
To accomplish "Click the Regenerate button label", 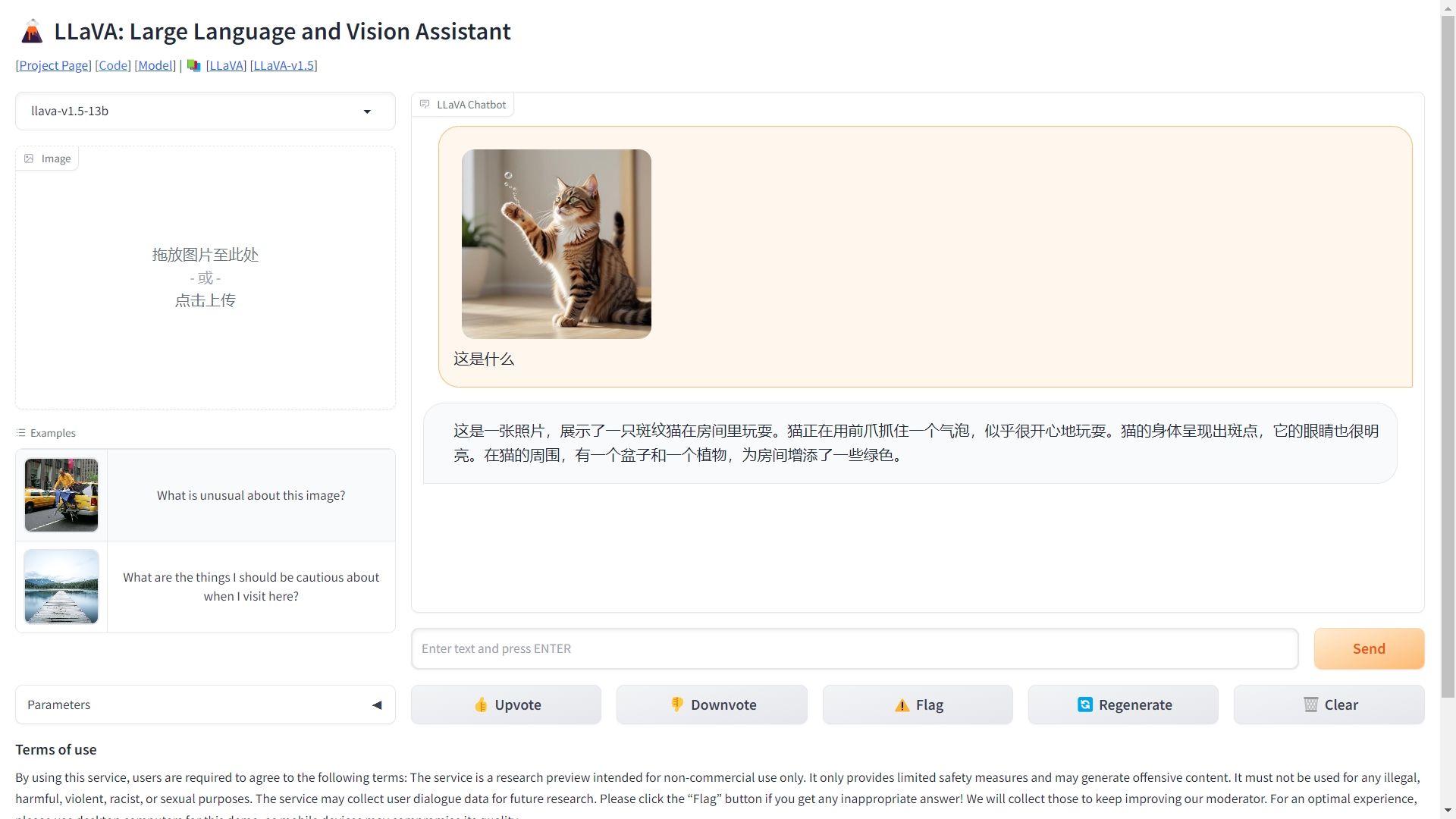I will (x=1135, y=705).
